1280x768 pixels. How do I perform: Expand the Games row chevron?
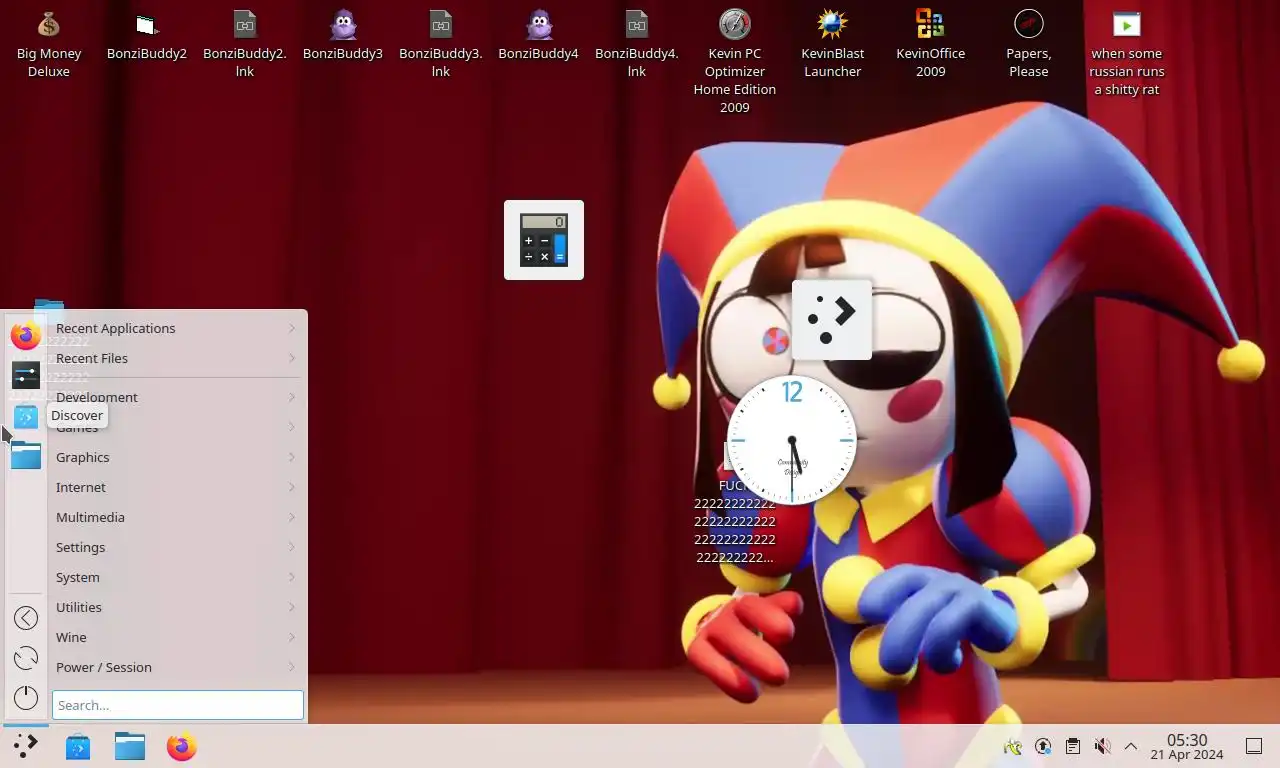click(x=292, y=427)
